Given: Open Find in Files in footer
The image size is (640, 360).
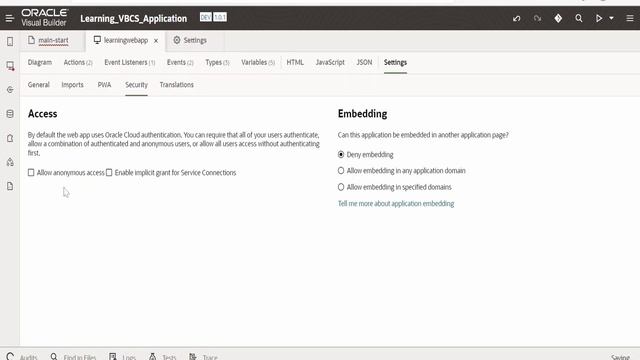Looking at the screenshot, I should [73, 357].
